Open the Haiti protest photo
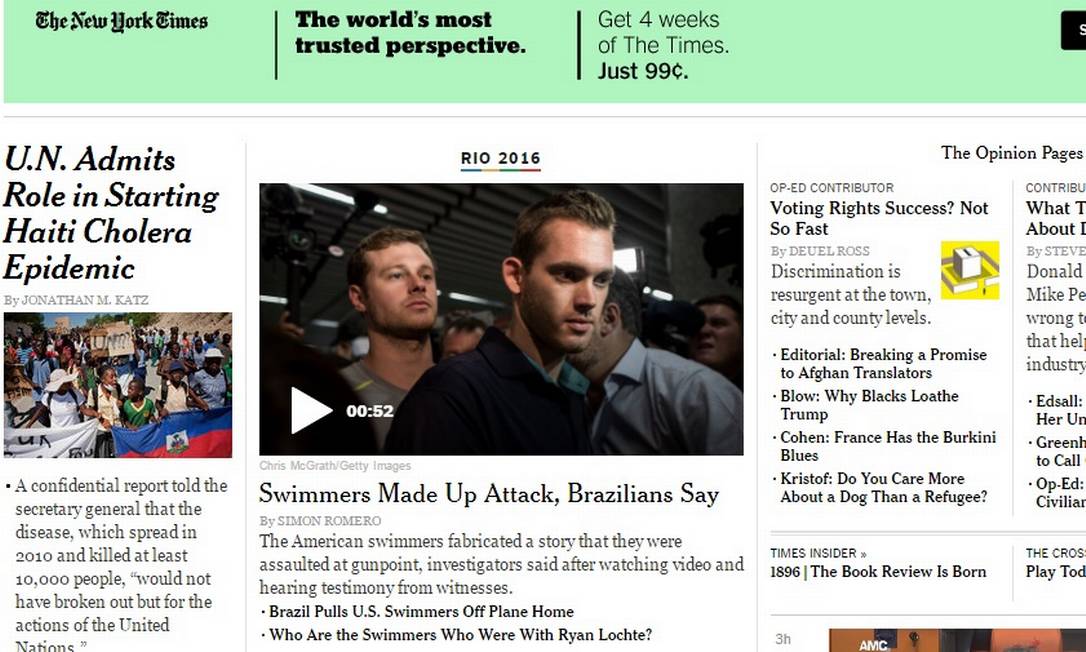 point(118,385)
